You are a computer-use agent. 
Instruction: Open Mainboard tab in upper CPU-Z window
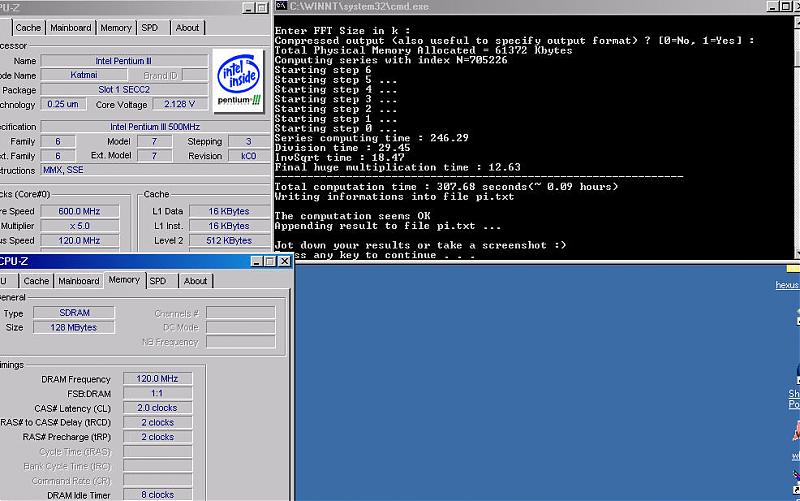coord(71,28)
